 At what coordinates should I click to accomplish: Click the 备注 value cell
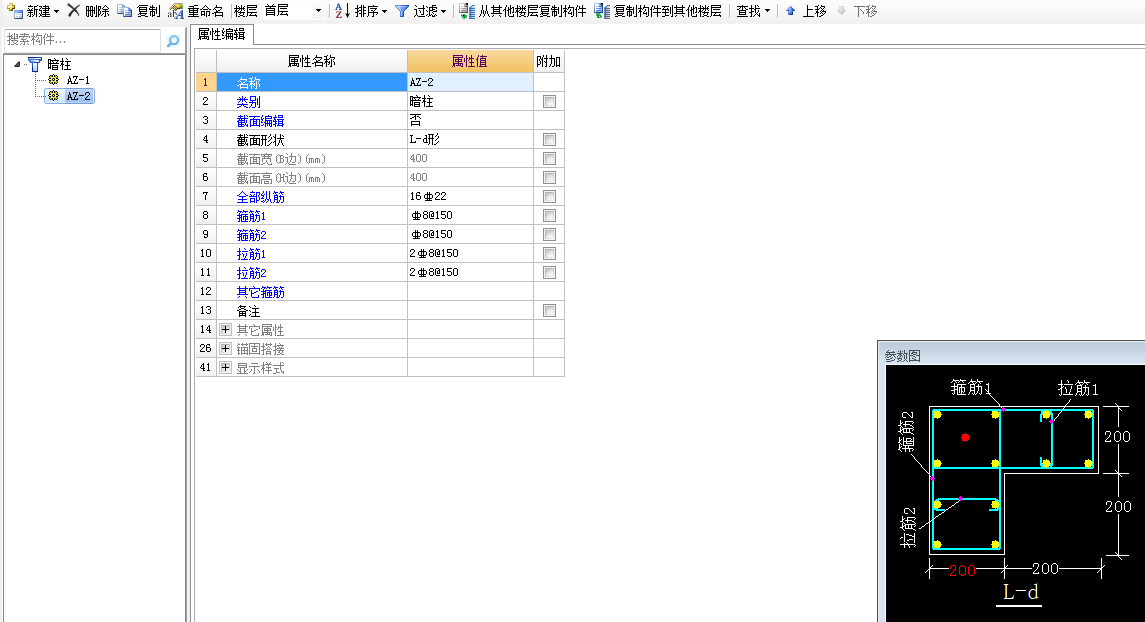click(470, 310)
